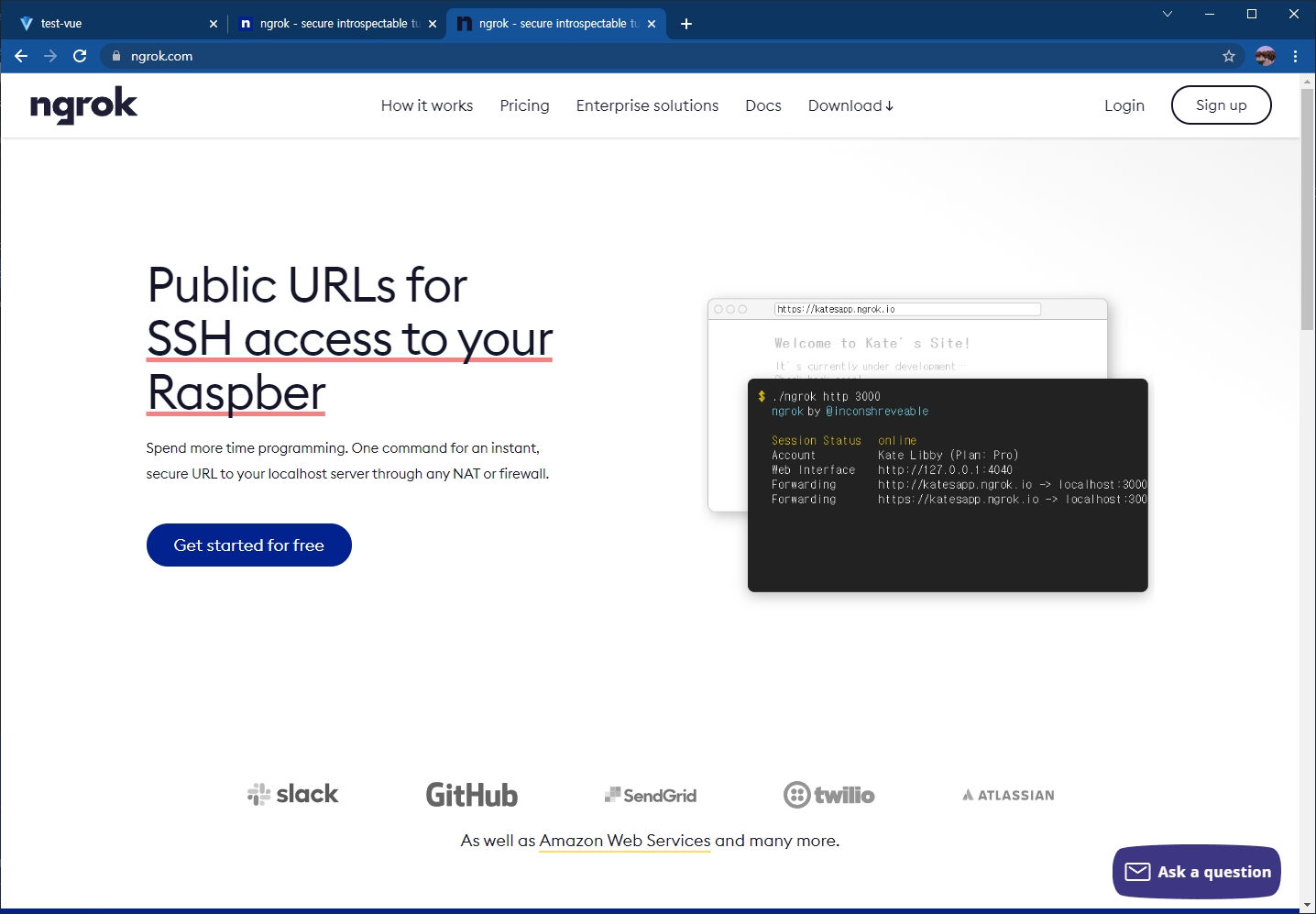1316x914 pixels.
Task: Expand the Download menu
Action: pyautogui.click(x=850, y=105)
